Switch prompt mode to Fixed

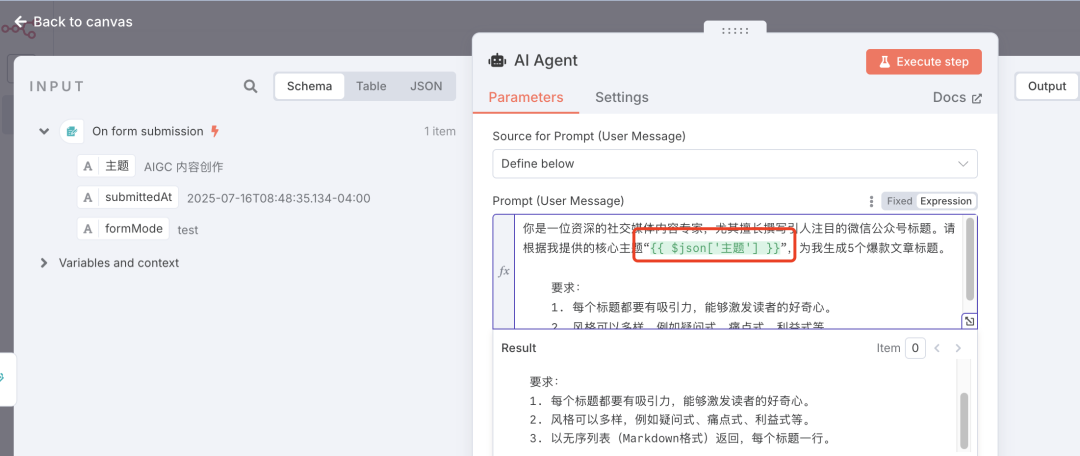coord(899,201)
